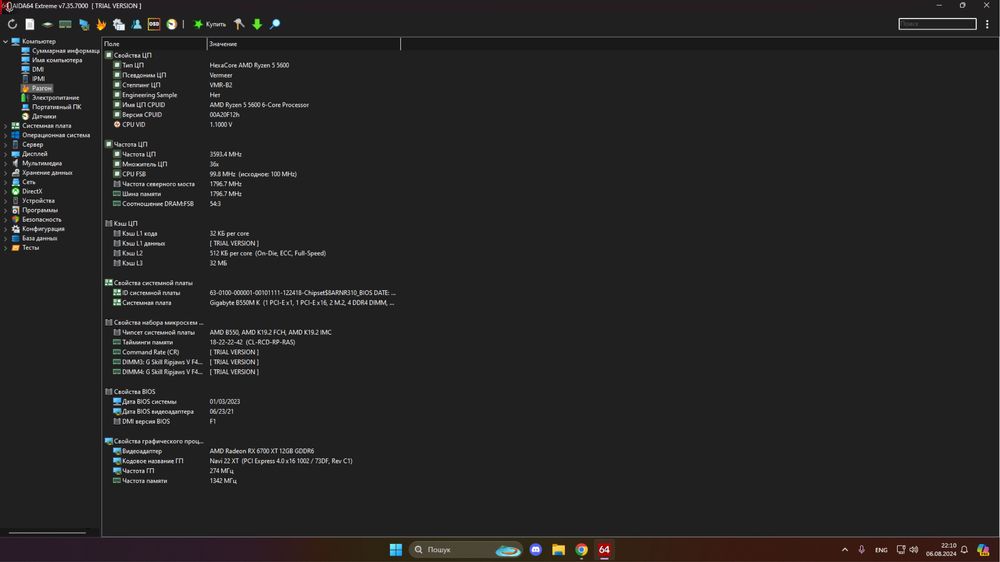Image resolution: width=1000 pixels, height=562 pixels.
Task: Click the magnifier search toolbar icon
Action: 275,24
